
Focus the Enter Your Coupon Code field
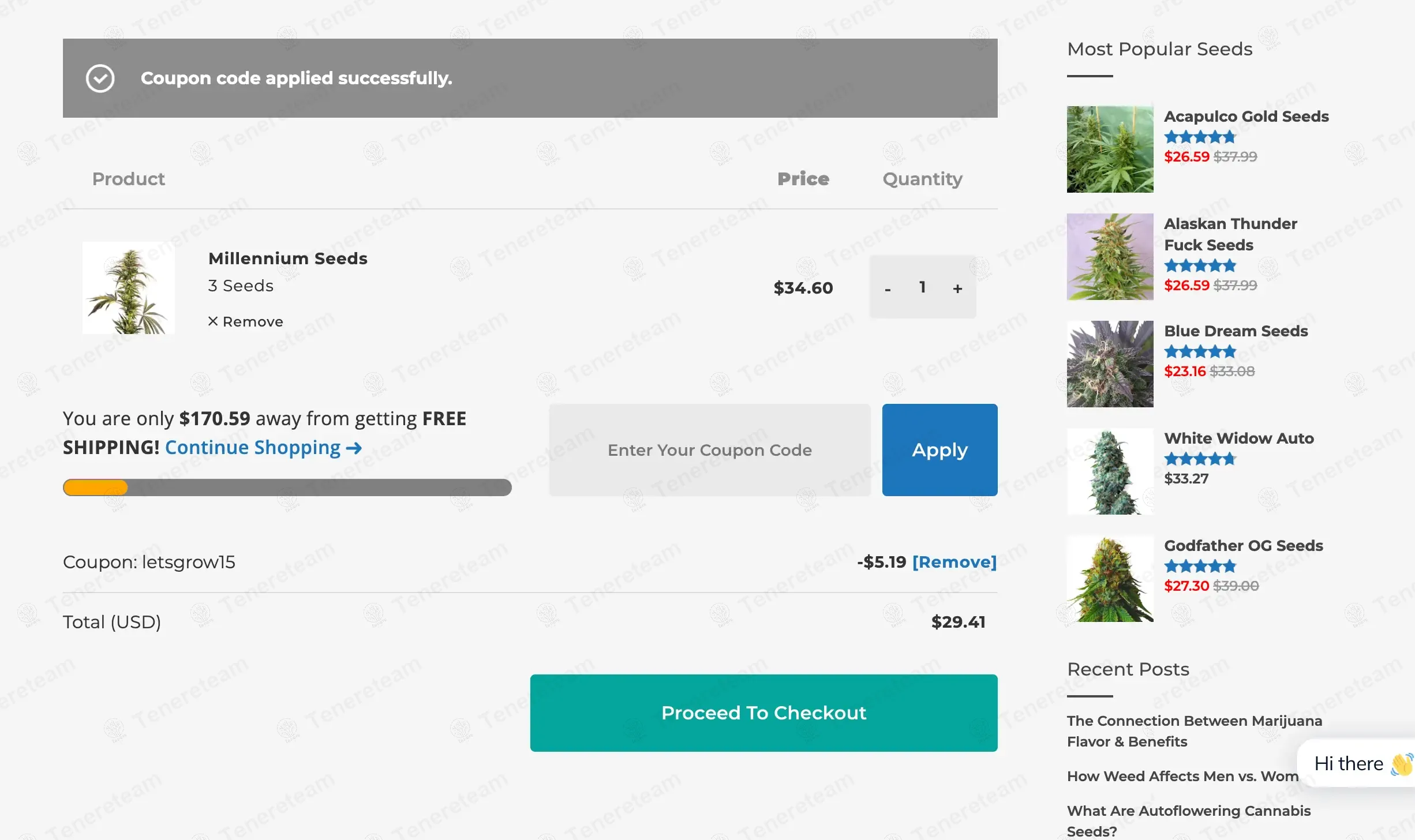pyautogui.click(x=710, y=450)
